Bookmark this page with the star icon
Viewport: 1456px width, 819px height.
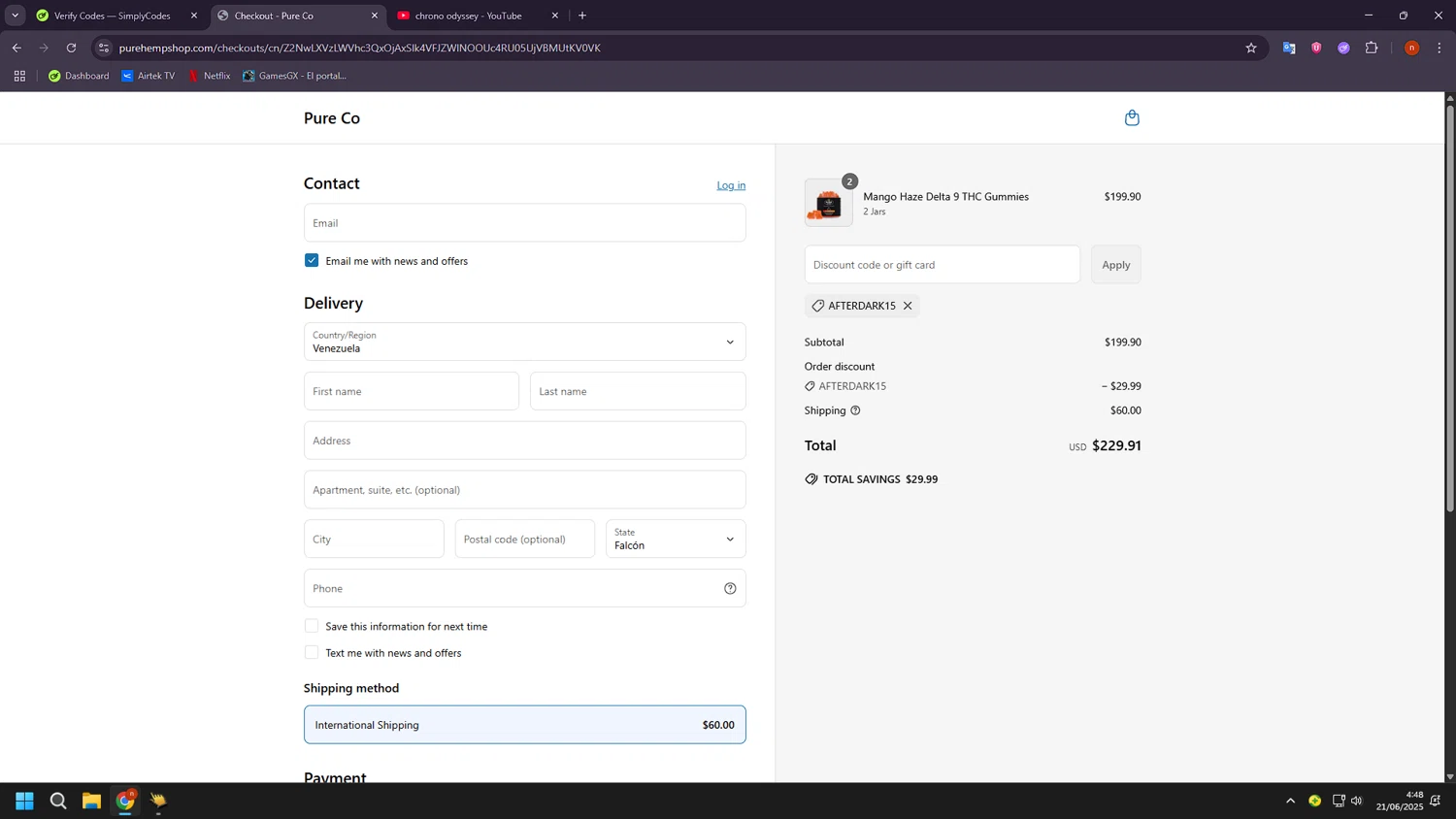pyautogui.click(x=1251, y=48)
